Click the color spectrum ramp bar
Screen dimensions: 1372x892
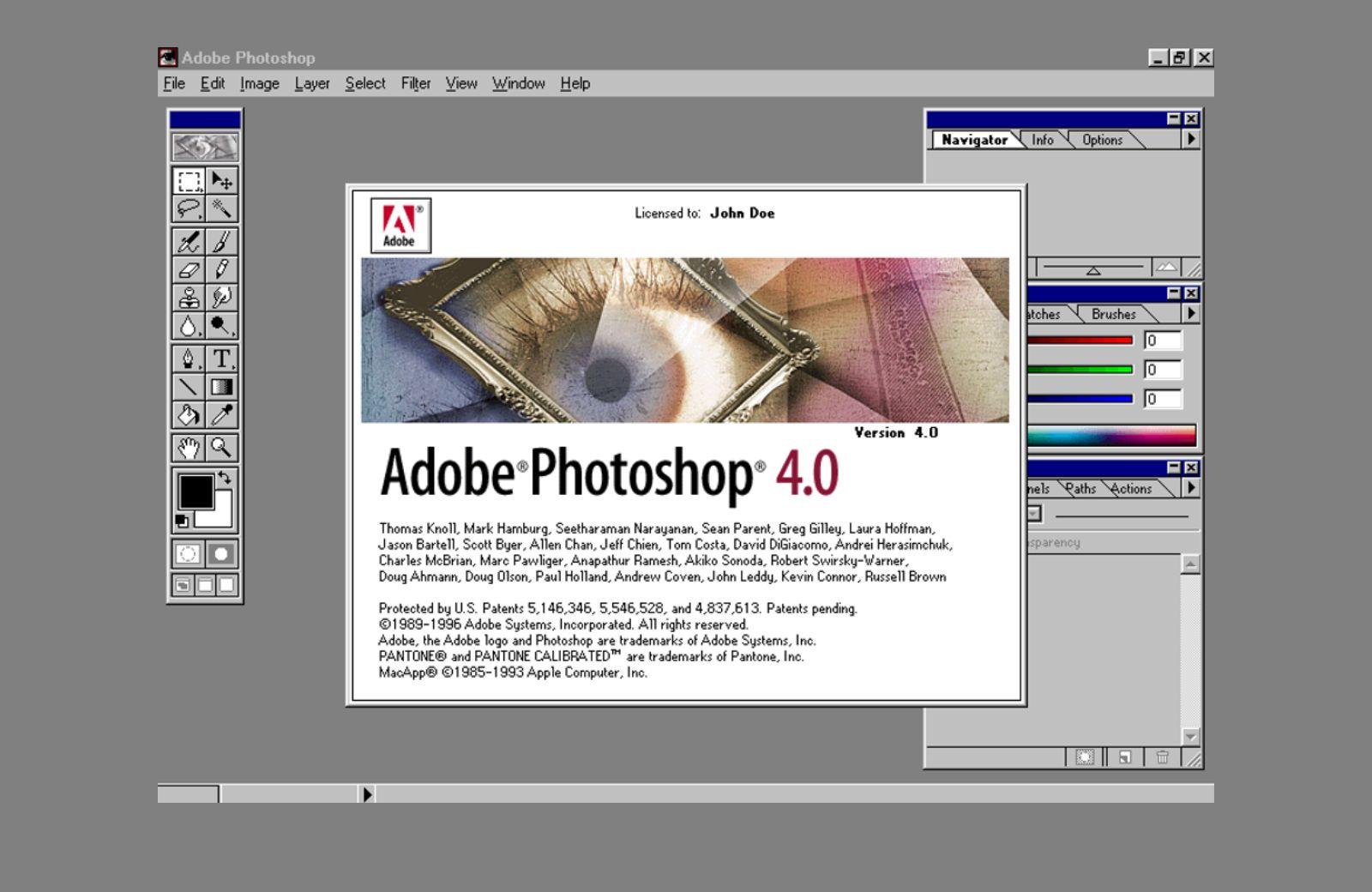pos(1111,436)
